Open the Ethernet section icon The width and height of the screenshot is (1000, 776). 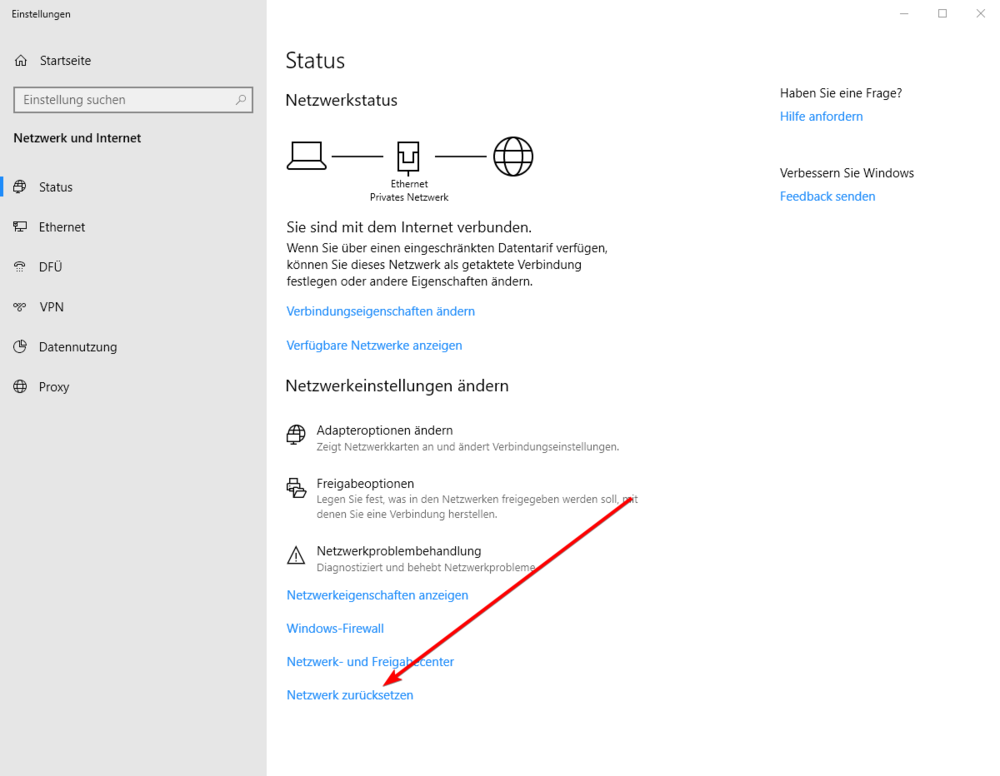pos(20,227)
